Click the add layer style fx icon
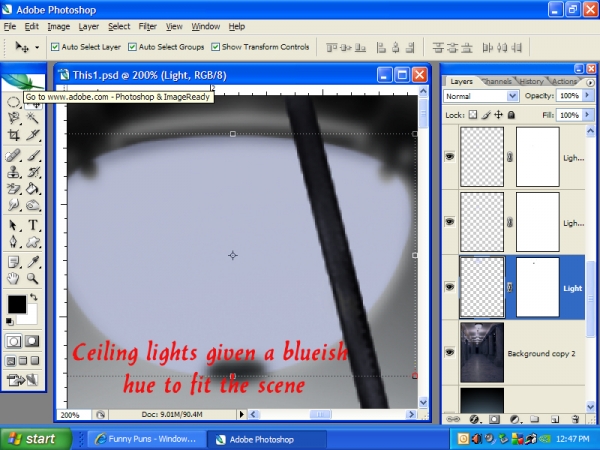The height and width of the screenshot is (450, 600). pyautogui.click(x=474, y=419)
